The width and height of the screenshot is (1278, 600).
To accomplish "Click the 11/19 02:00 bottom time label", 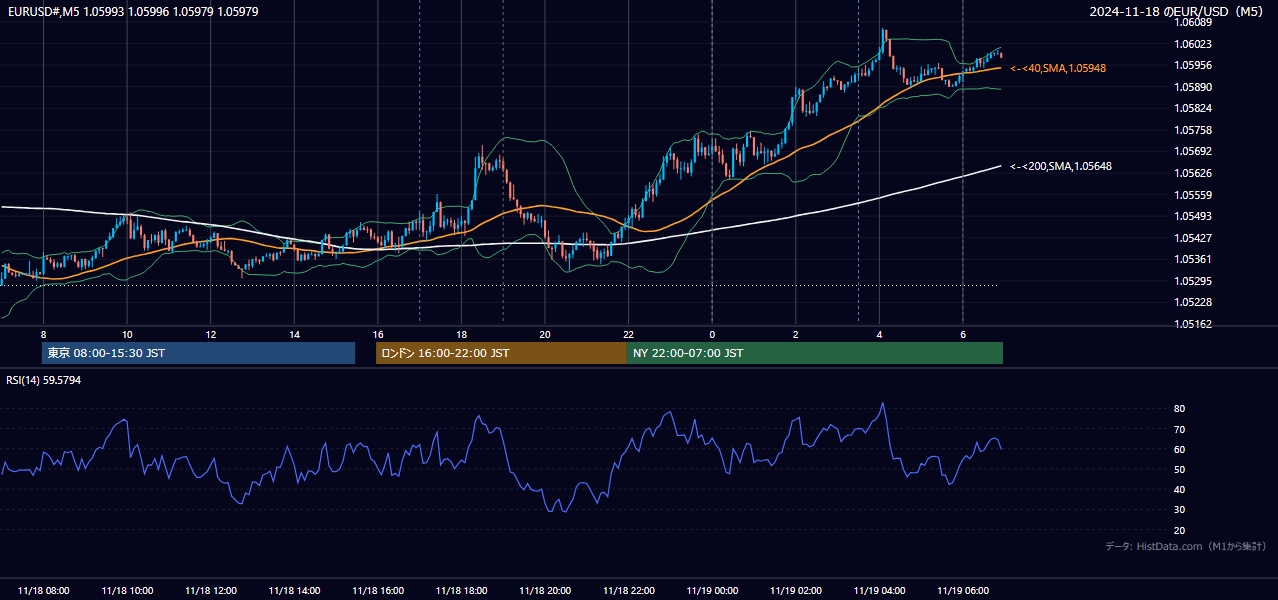I will point(796,591).
